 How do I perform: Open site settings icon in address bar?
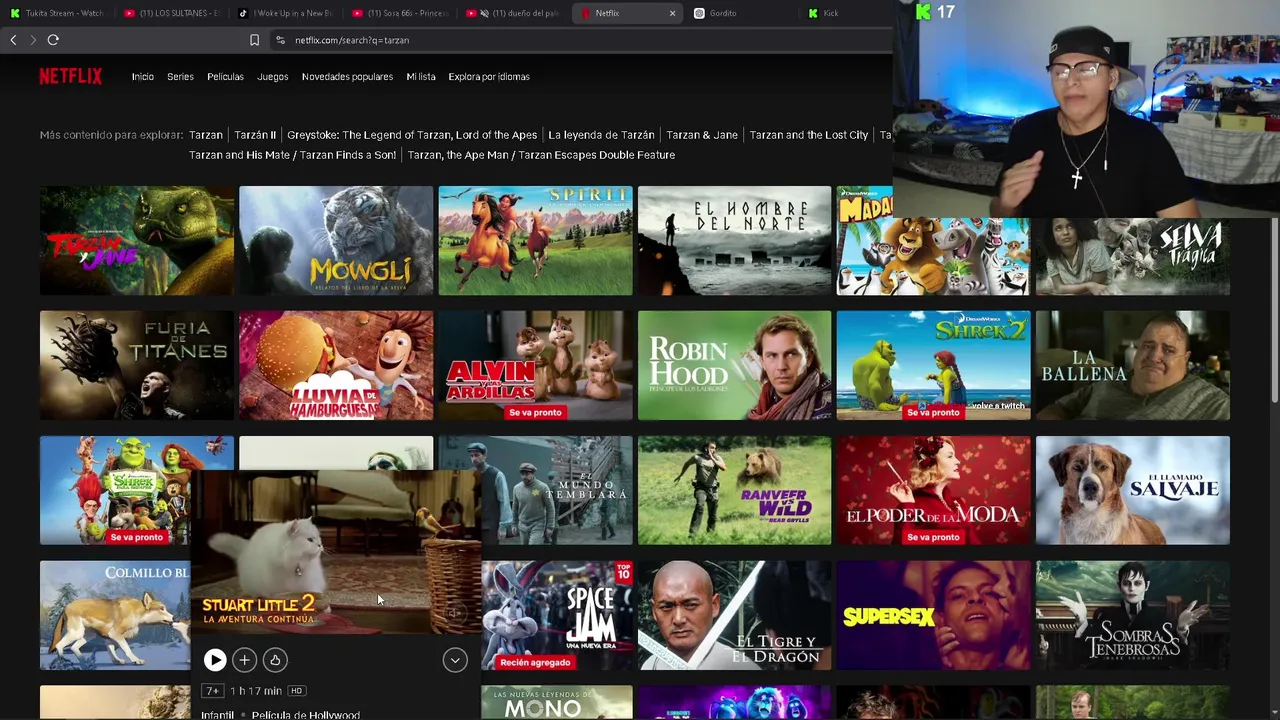[281, 40]
